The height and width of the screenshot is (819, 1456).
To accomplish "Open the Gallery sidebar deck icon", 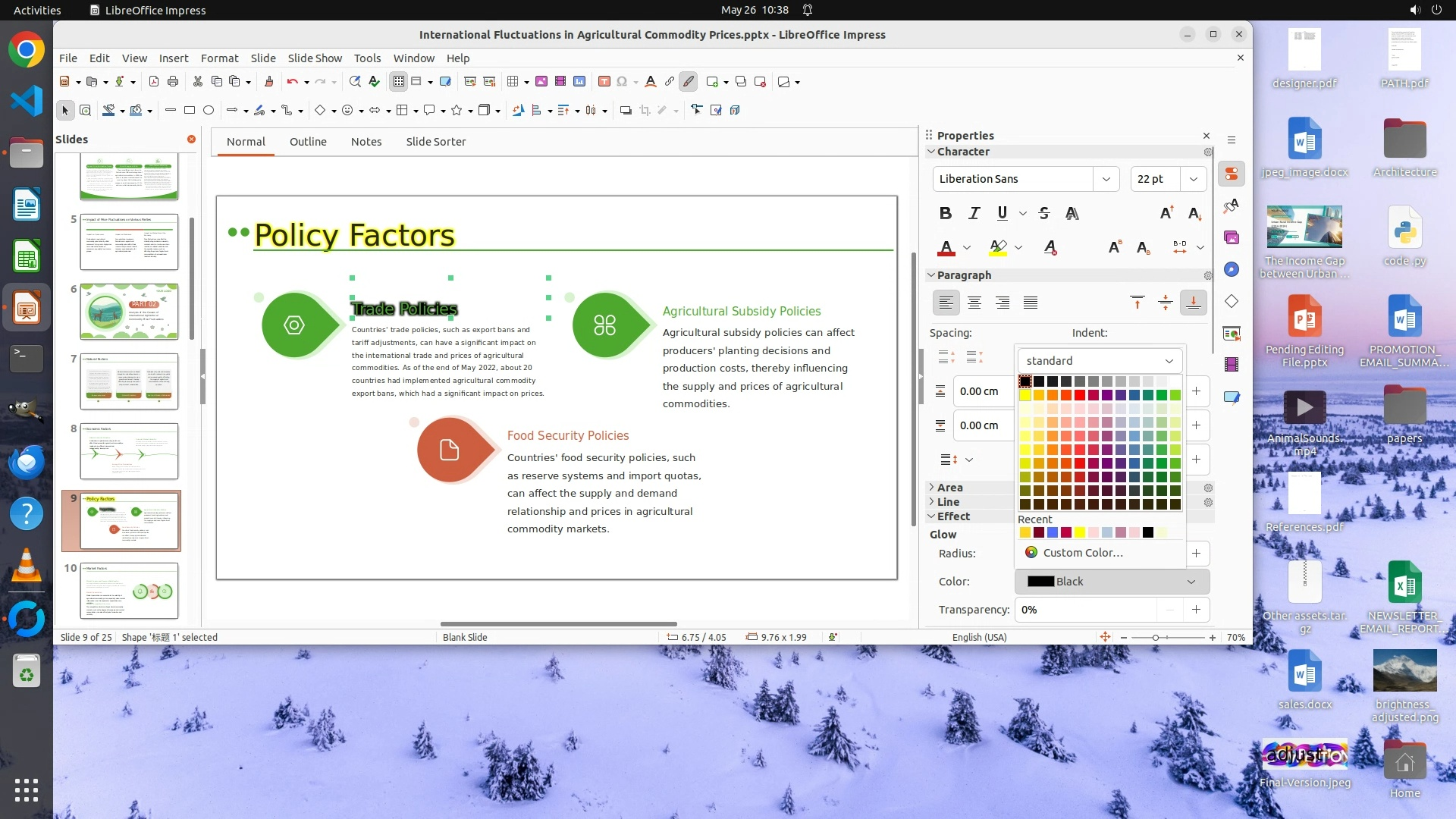I will pos(1231,237).
